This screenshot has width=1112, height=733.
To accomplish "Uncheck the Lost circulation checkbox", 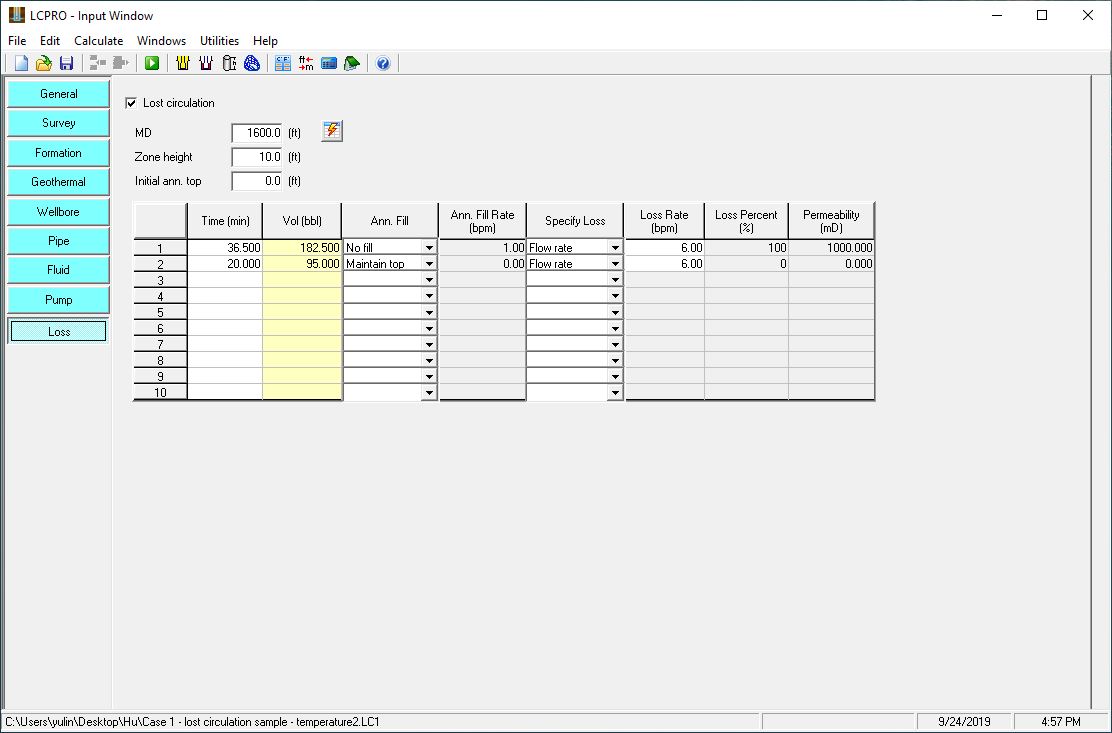I will coord(131,103).
